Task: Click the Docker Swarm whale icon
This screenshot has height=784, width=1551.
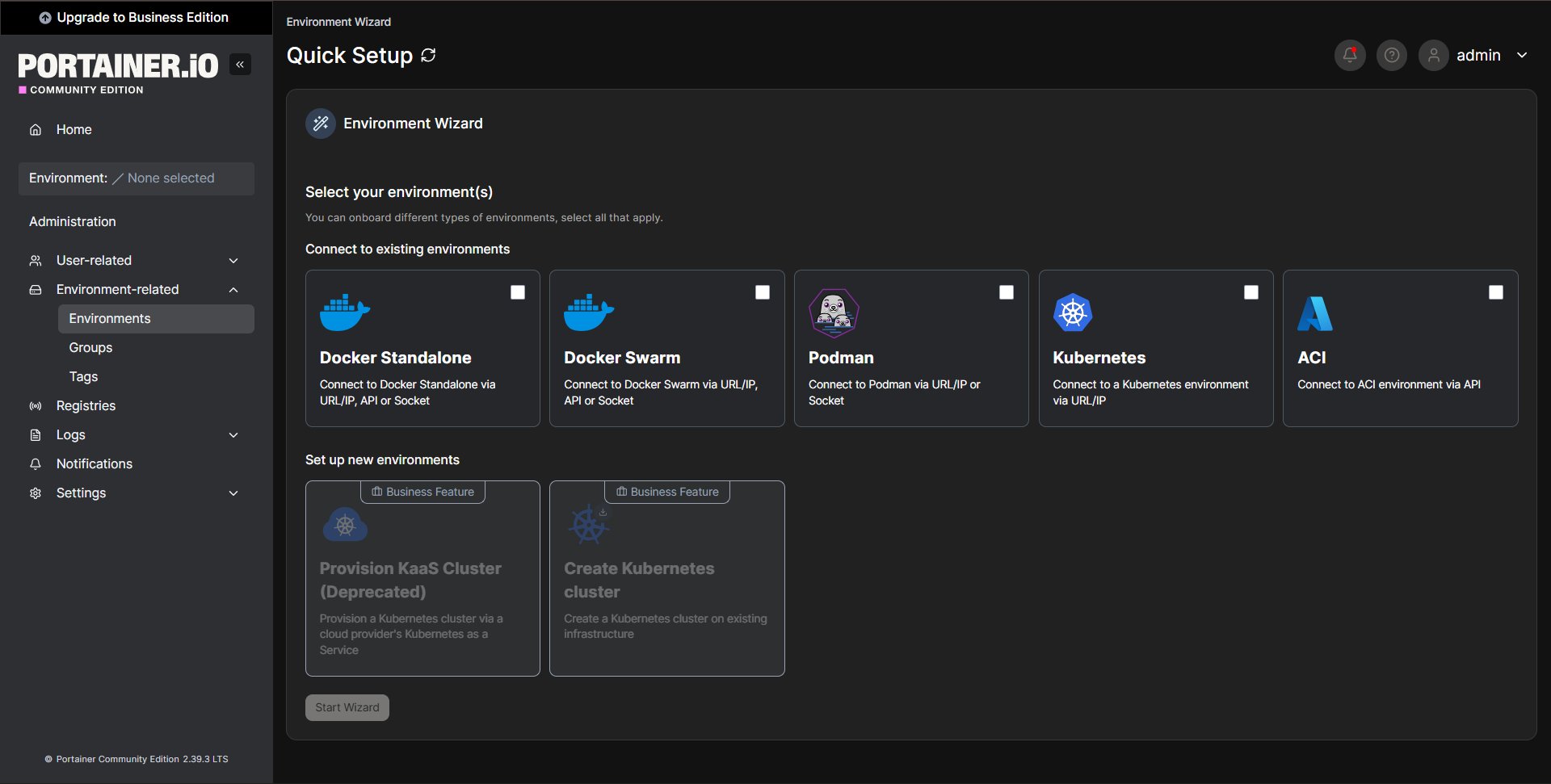Action: point(589,312)
